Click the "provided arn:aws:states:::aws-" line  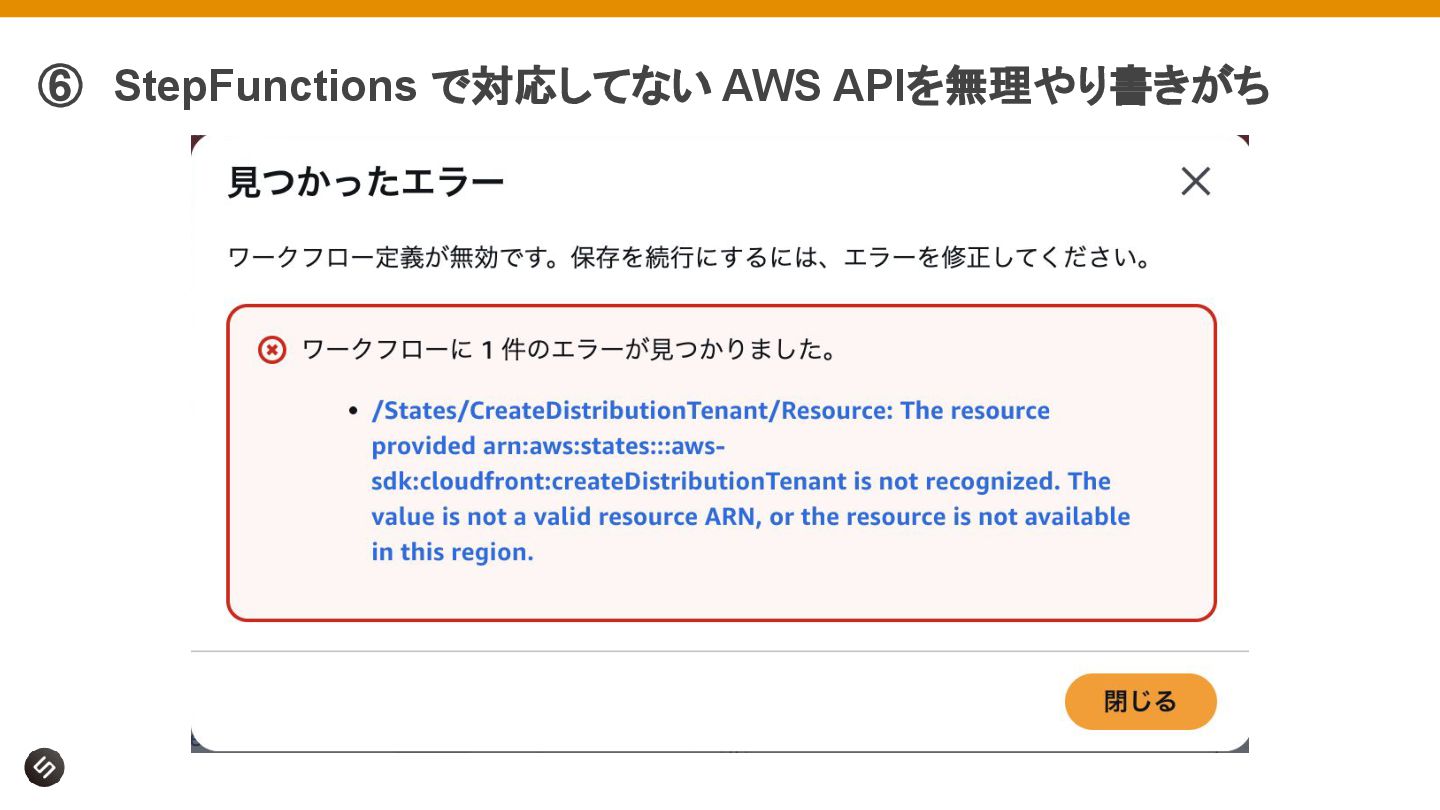[541, 446]
